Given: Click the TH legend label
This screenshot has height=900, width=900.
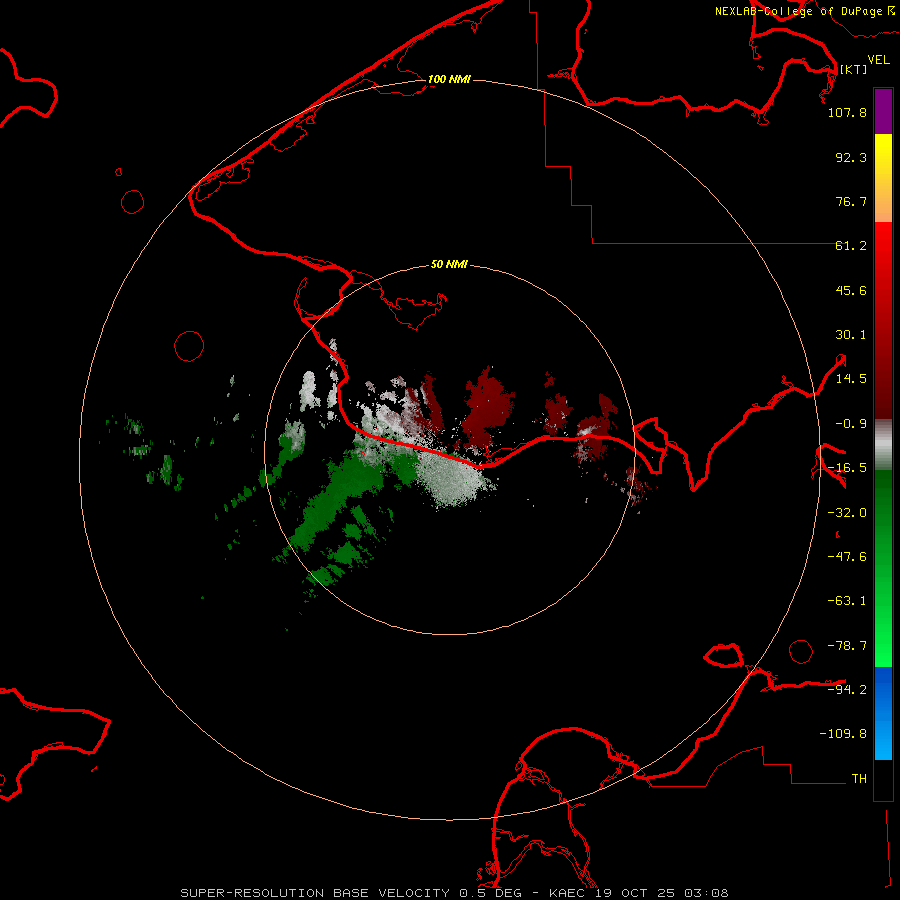Looking at the screenshot, I should pos(859,779).
